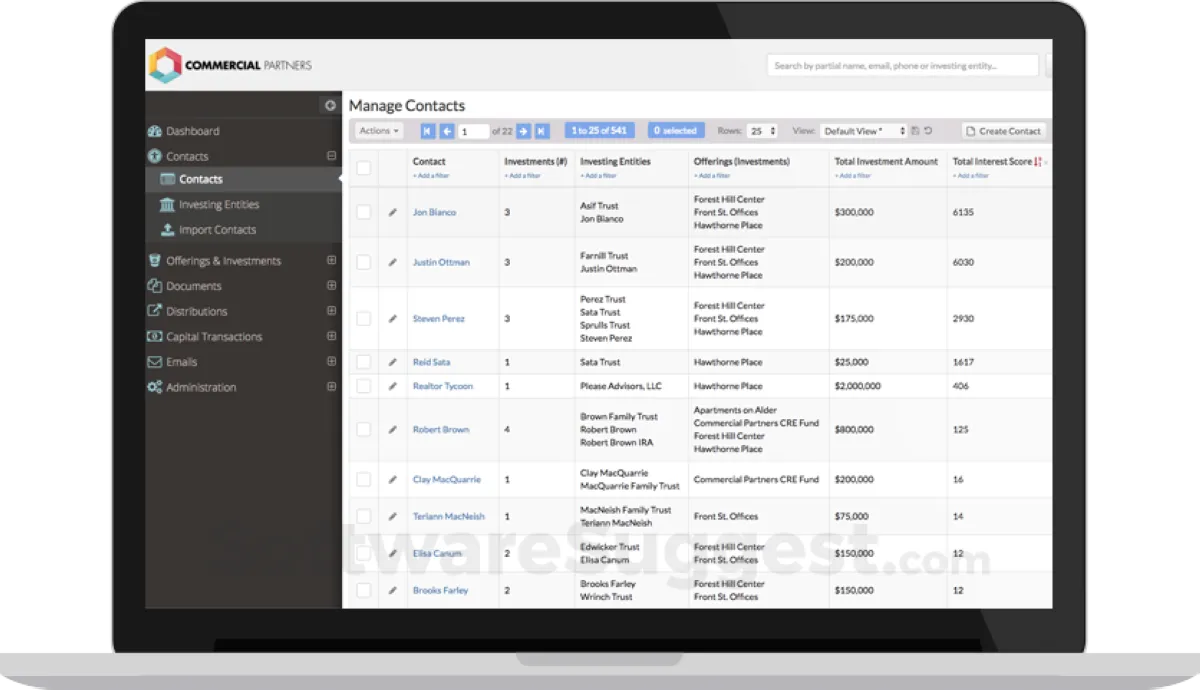
Task: Click the Documents copy icon
Action: pos(155,286)
